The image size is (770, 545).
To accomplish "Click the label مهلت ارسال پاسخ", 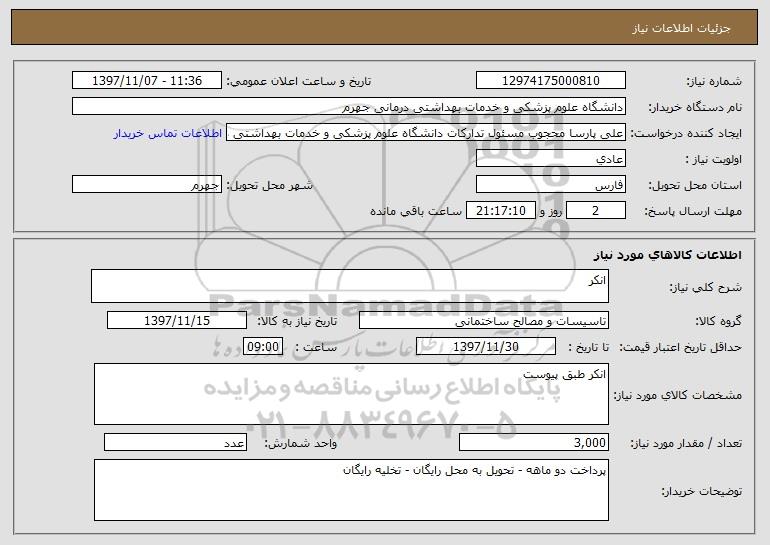I will click(693, 212).
